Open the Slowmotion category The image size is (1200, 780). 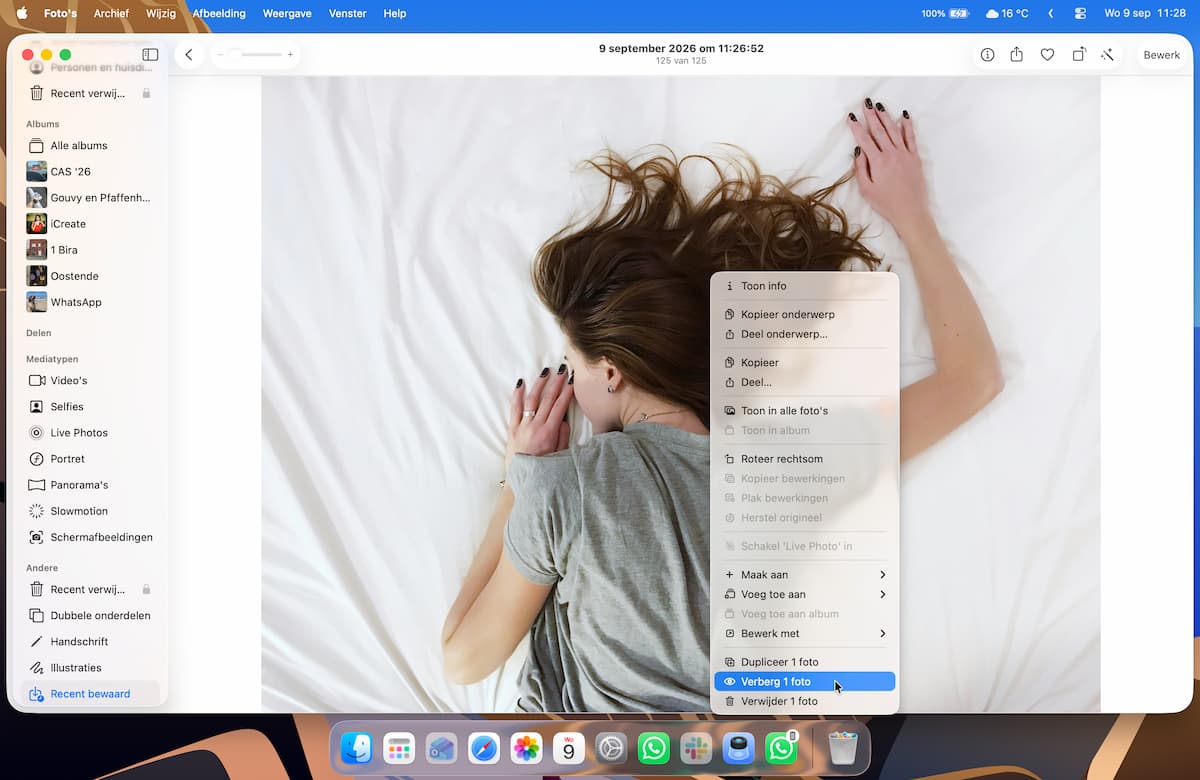[90, 511]
